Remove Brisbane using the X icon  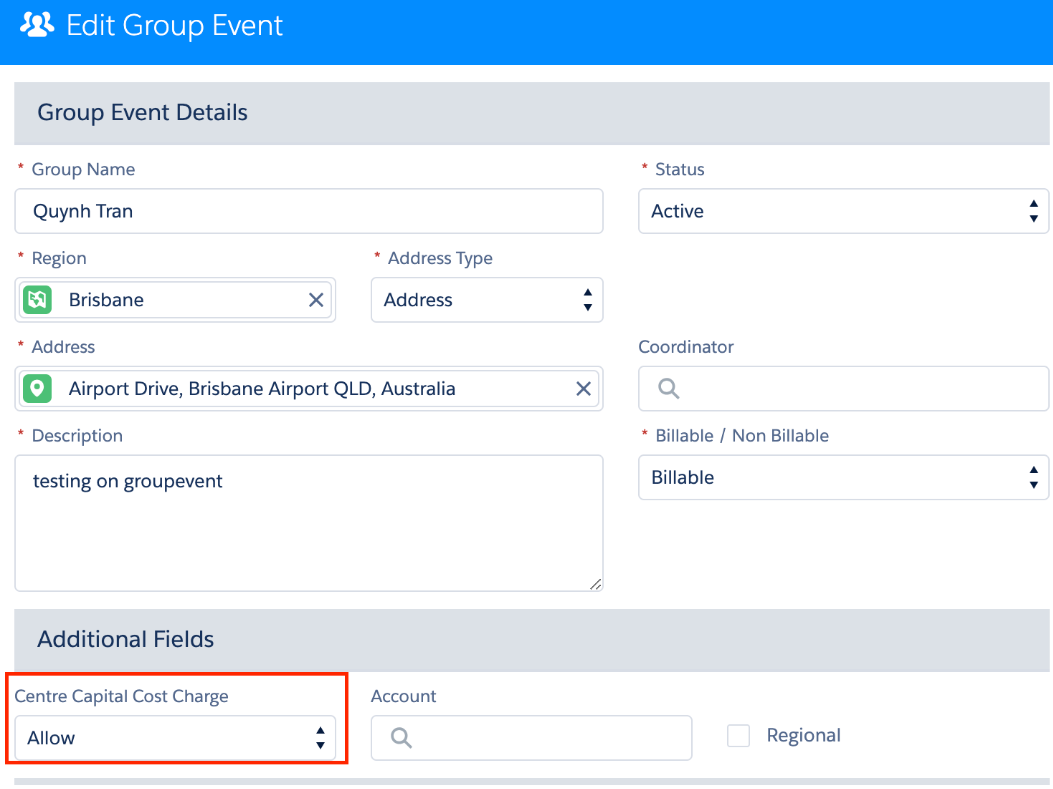[316, 300]
